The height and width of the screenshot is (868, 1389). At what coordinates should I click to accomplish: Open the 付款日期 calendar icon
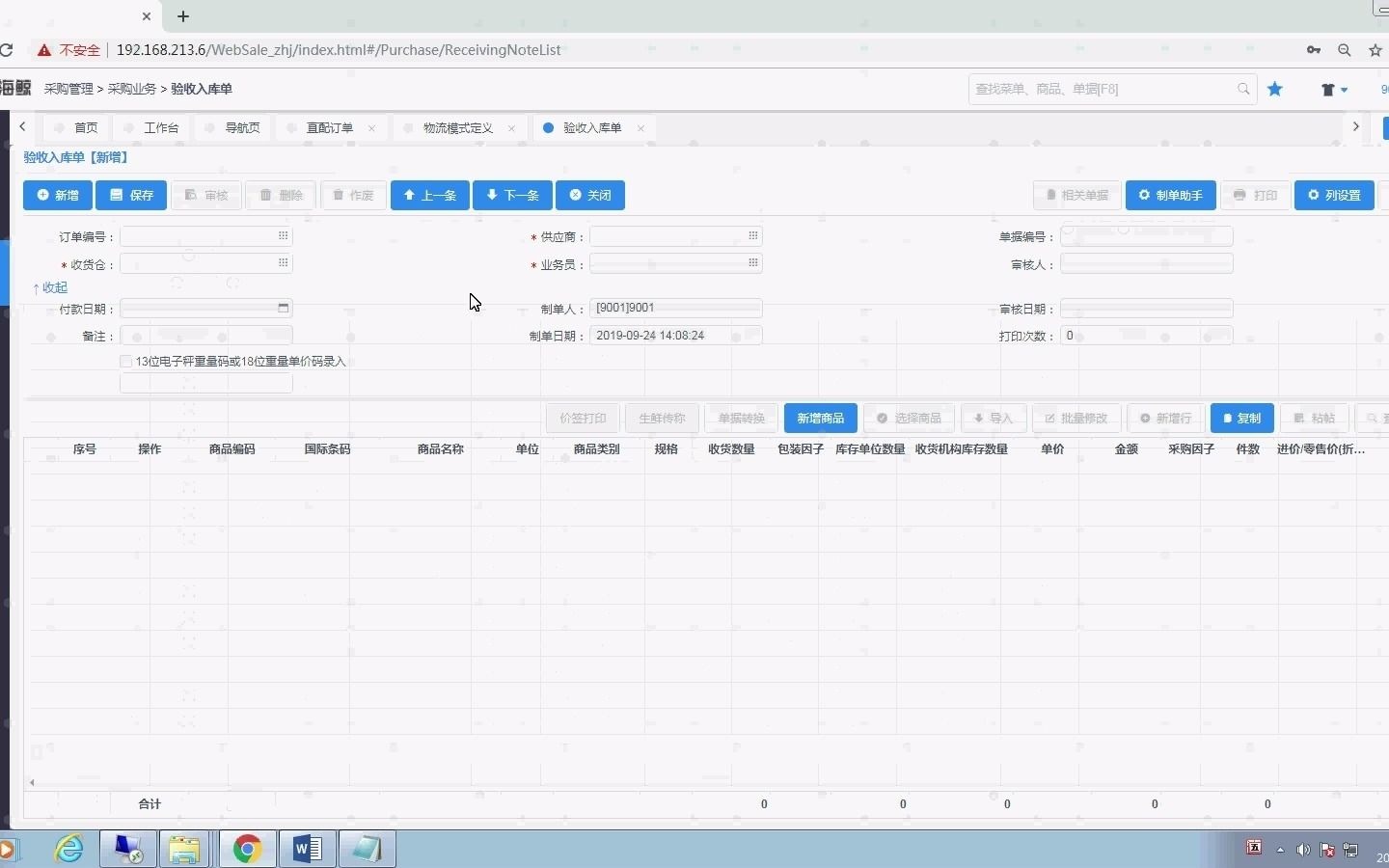pyautogui.click(x=284, y=308)
